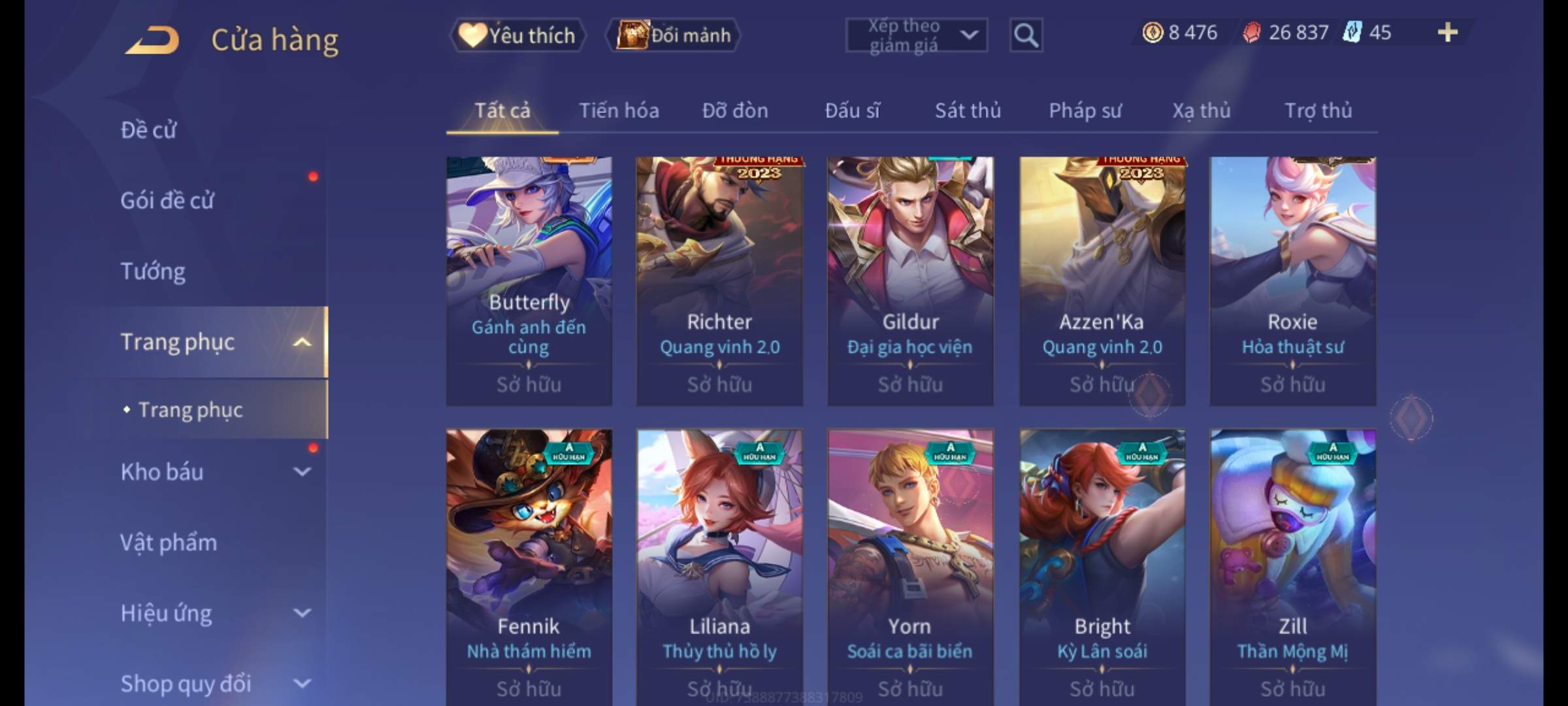
Task: Expand the Shop quy đổi section
Action: click(x=302, y=683)
